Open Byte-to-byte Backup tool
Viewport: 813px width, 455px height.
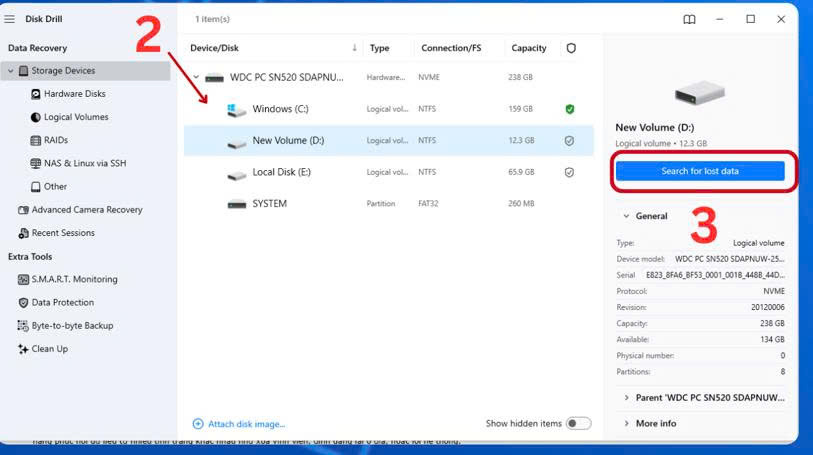73,326
